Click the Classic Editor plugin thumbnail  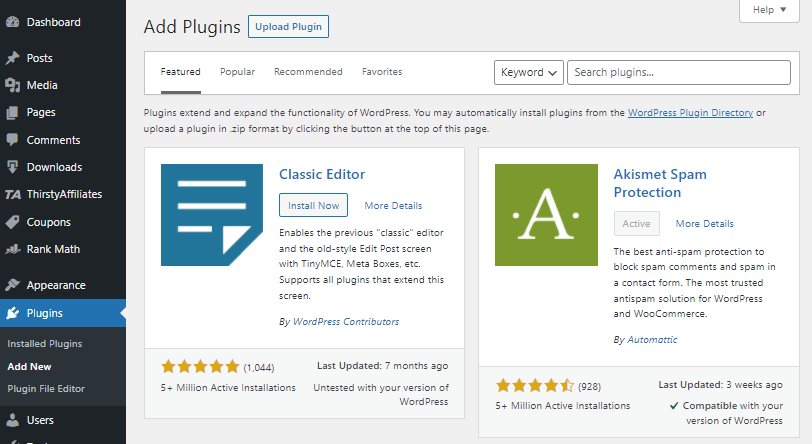coord(212,215)
